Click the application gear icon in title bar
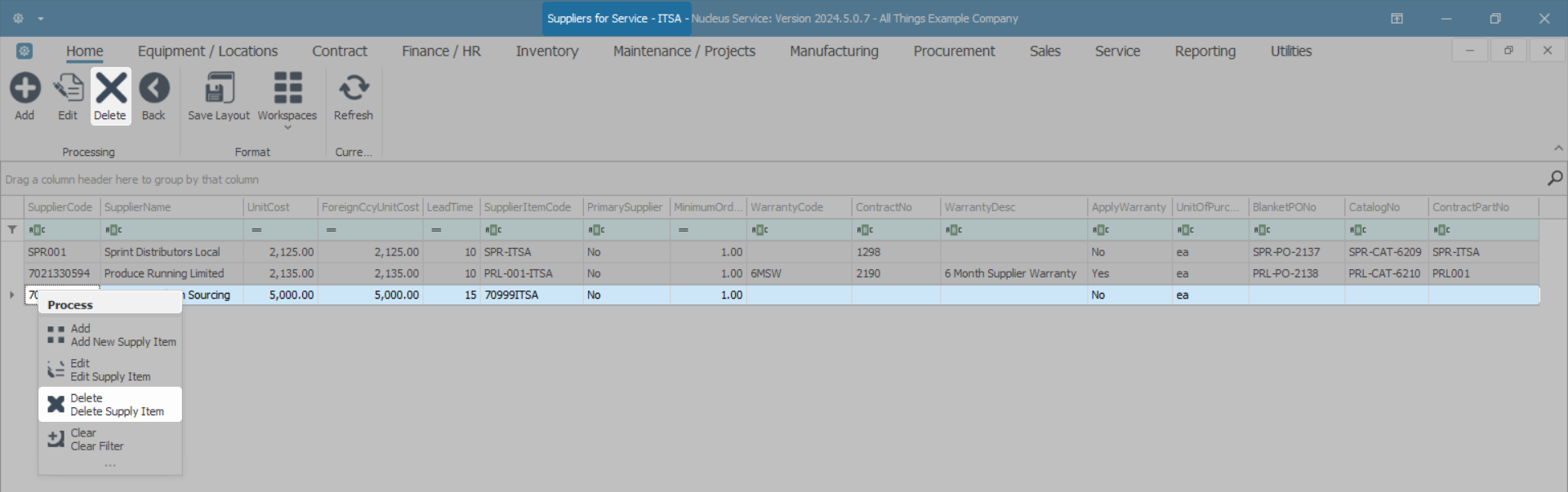Viewport: 1568px width, 492px height. [x=18, y=18]
